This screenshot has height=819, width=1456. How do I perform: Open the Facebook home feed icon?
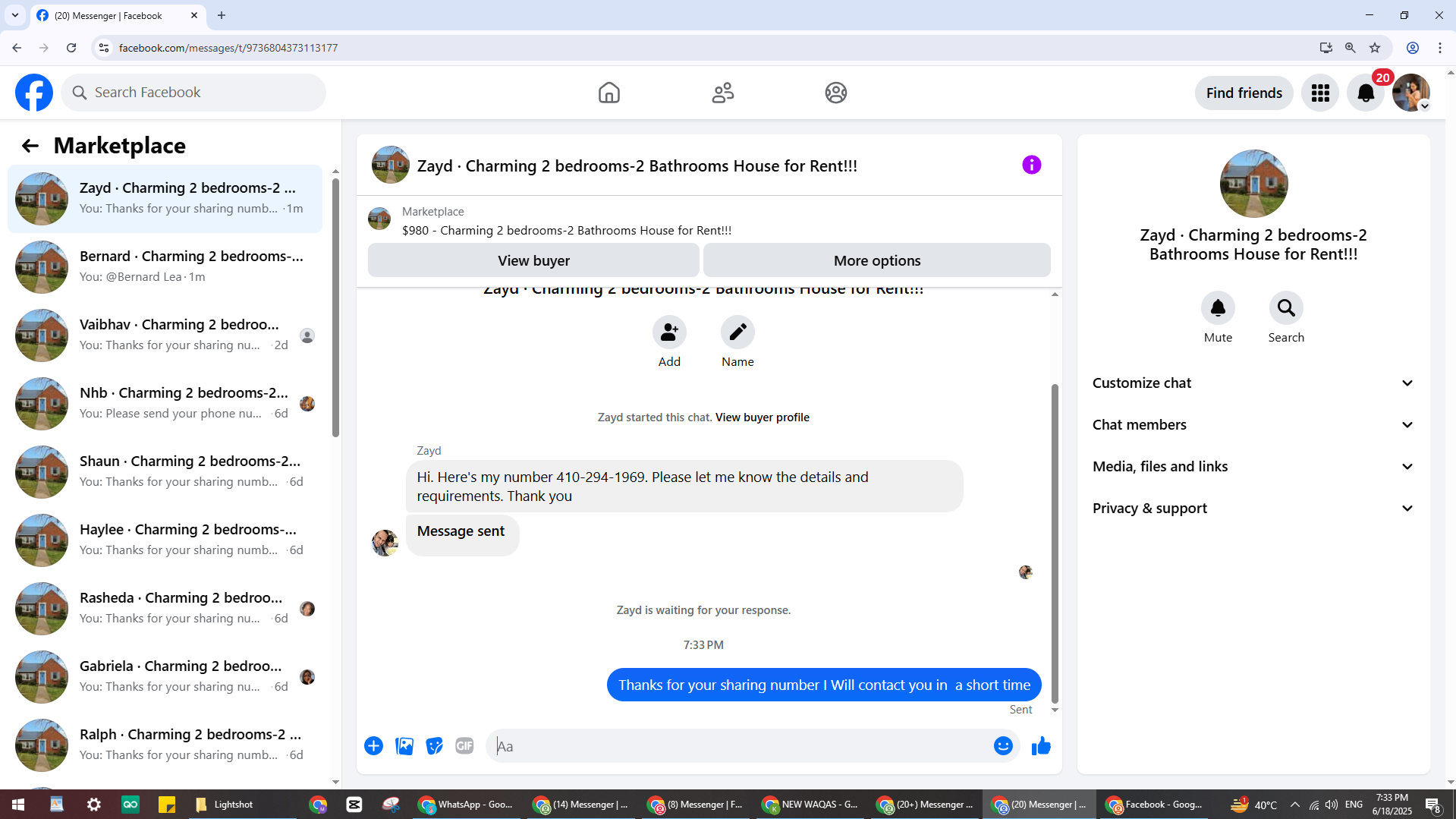click(609, 93)
